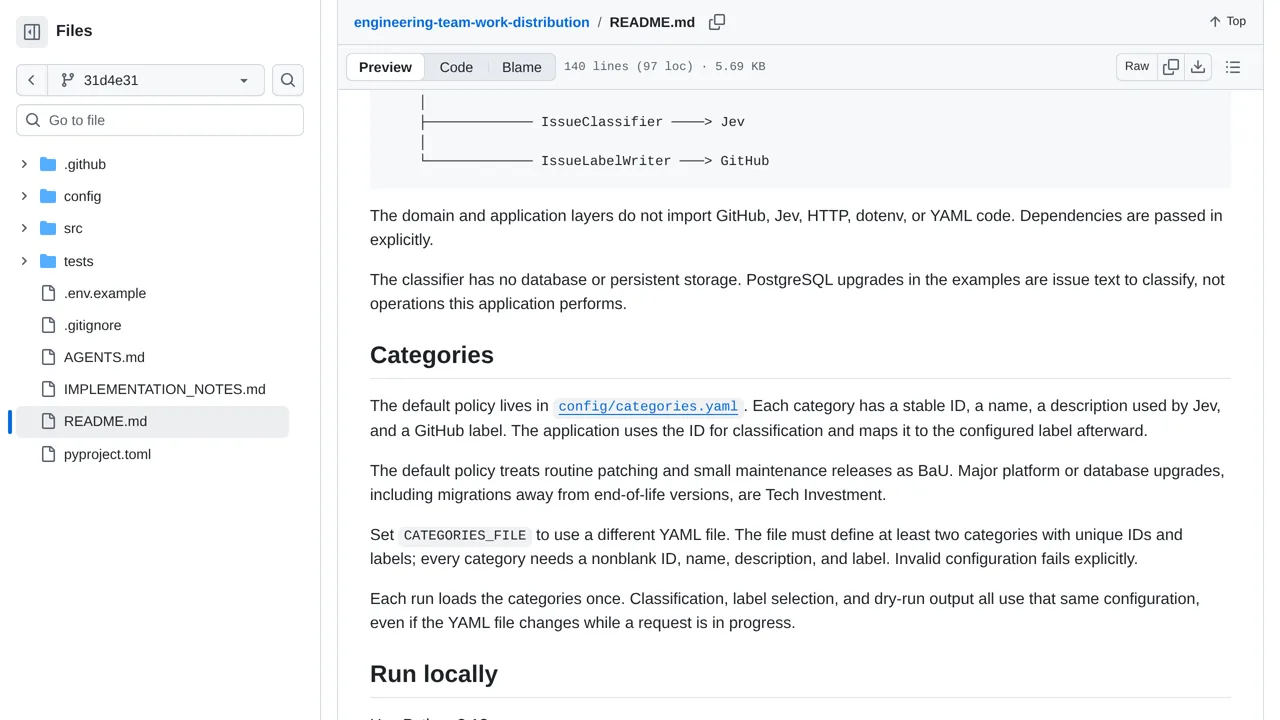The image size is (1280, 720).
Task: Click the Run locally heading
Action: (x=434, y=674)
